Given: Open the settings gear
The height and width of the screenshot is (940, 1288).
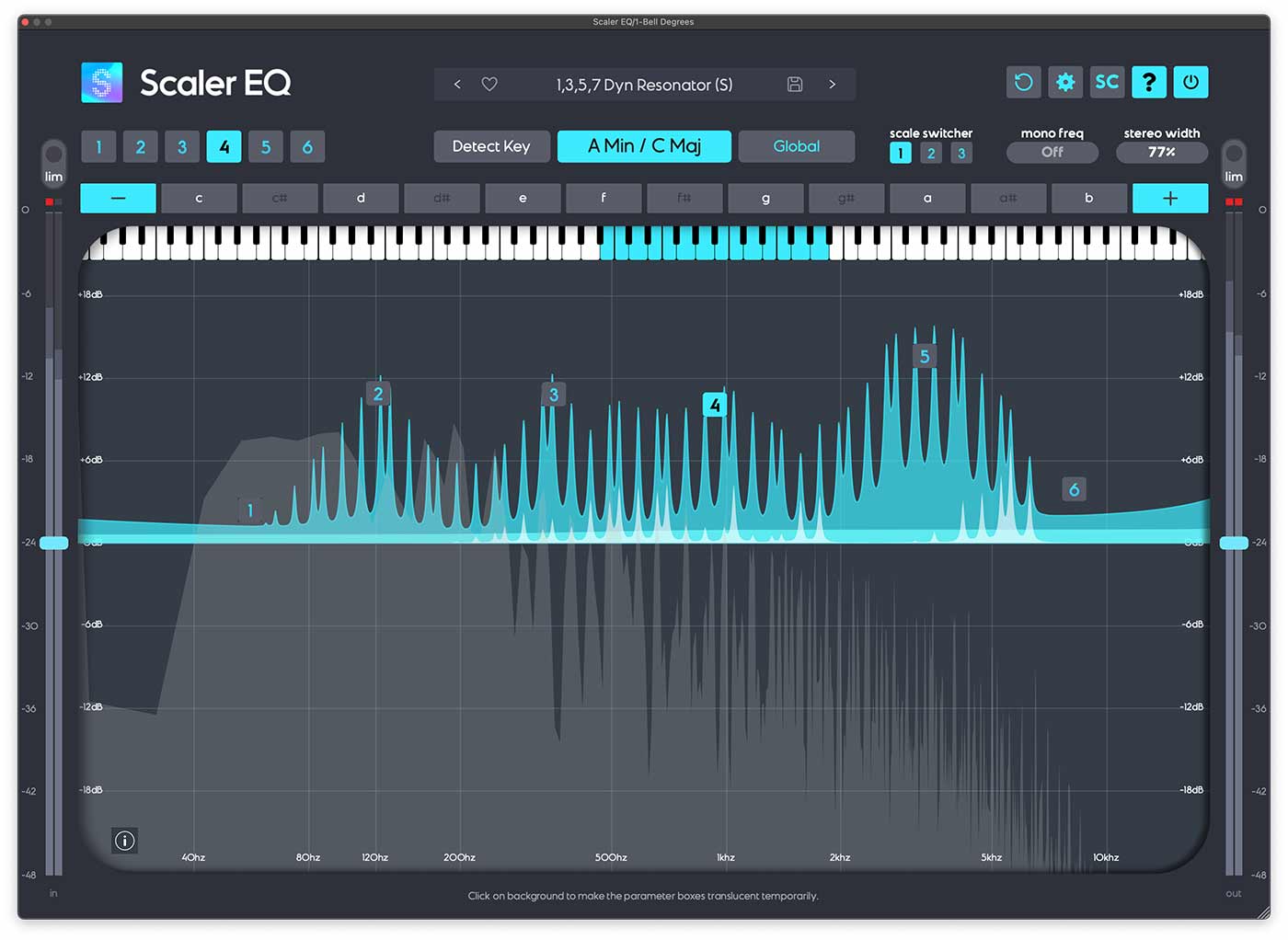Looking at the screenshot, I should 1065,82.
